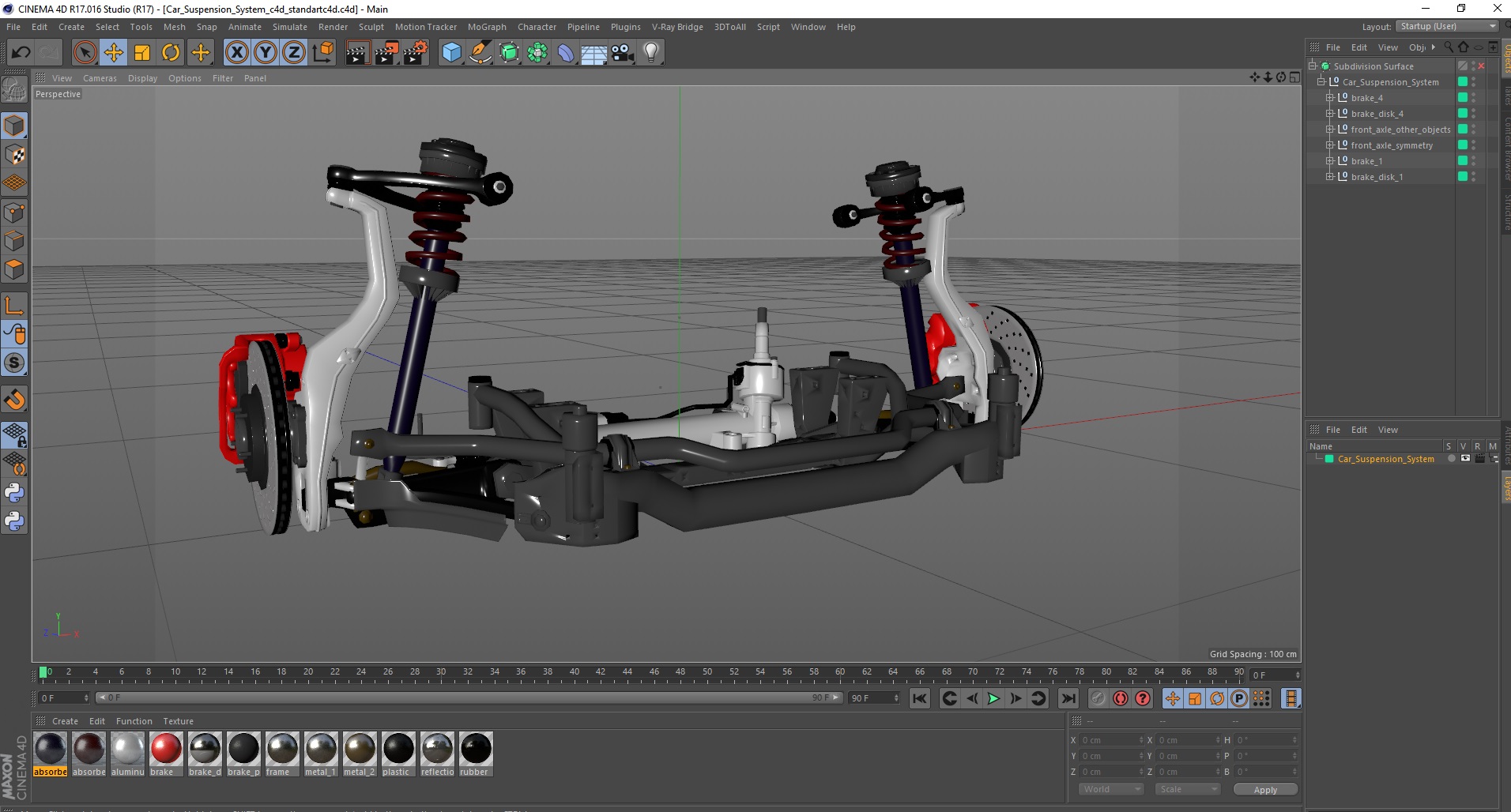This screenshot has height=812, width=1511.
Task: Open the Array modeling objects icon
Action: [537, 53]
